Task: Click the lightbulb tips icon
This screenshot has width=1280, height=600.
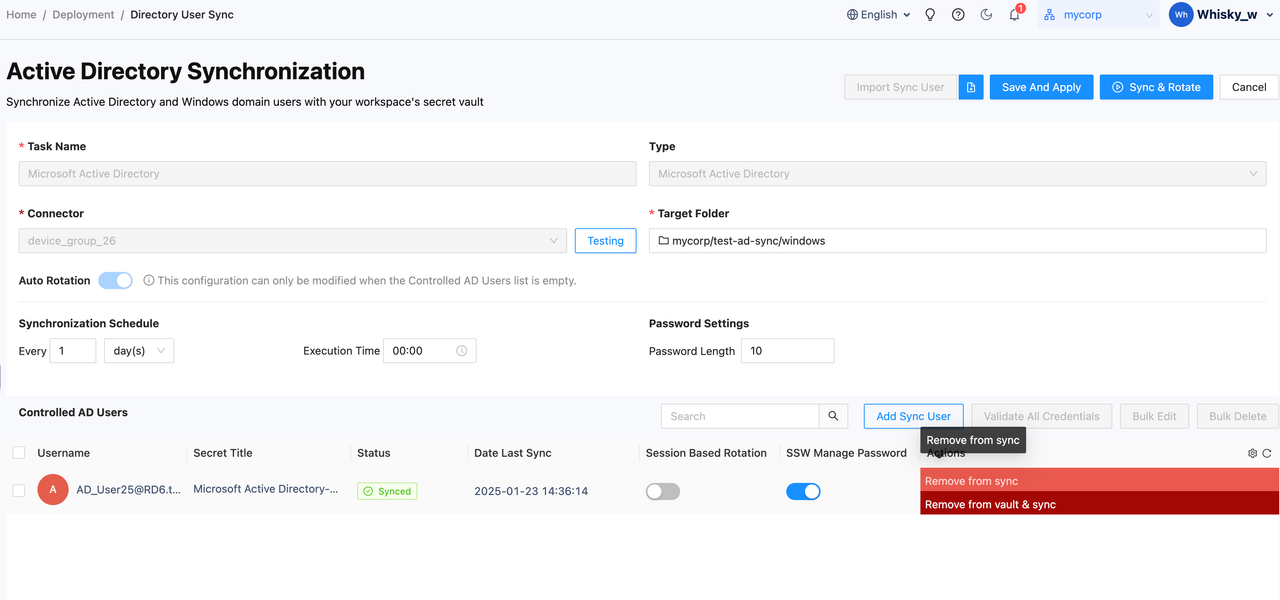Action: point(930,15)
